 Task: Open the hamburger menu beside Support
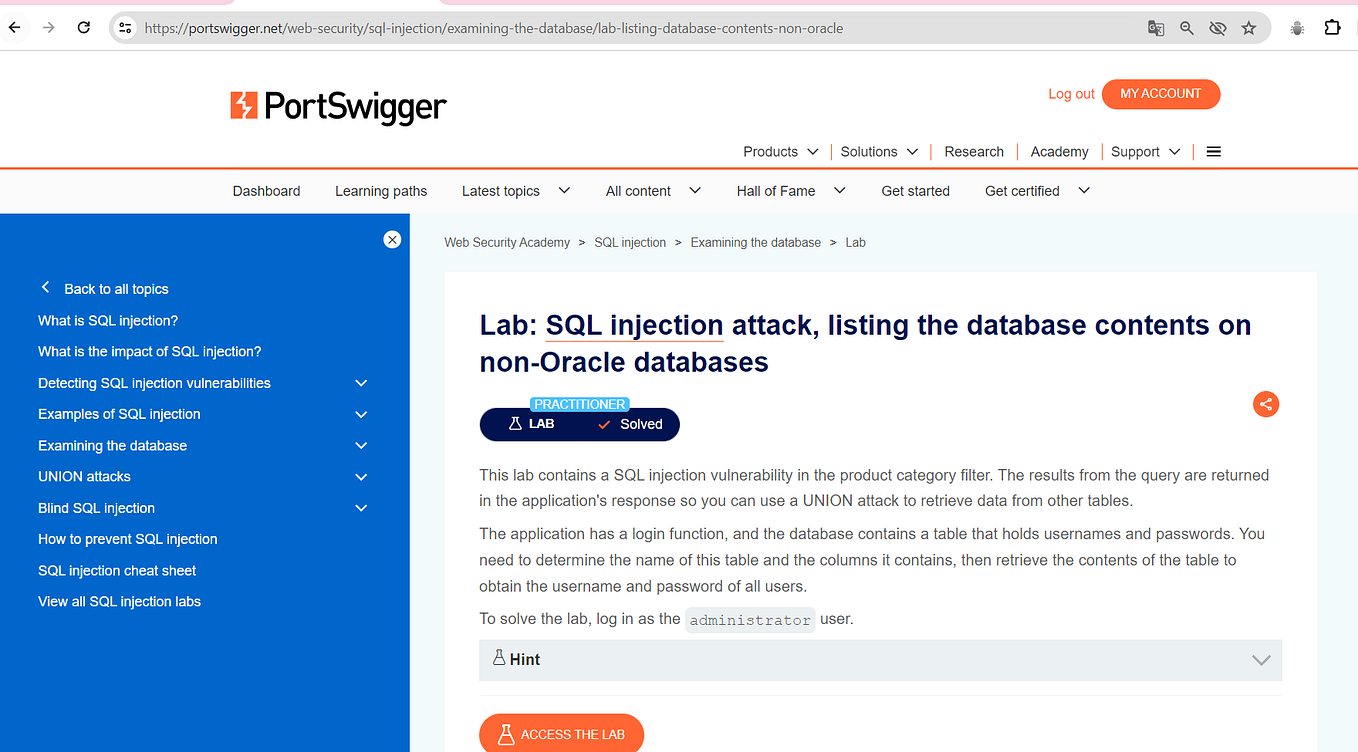coord(1213,151)
